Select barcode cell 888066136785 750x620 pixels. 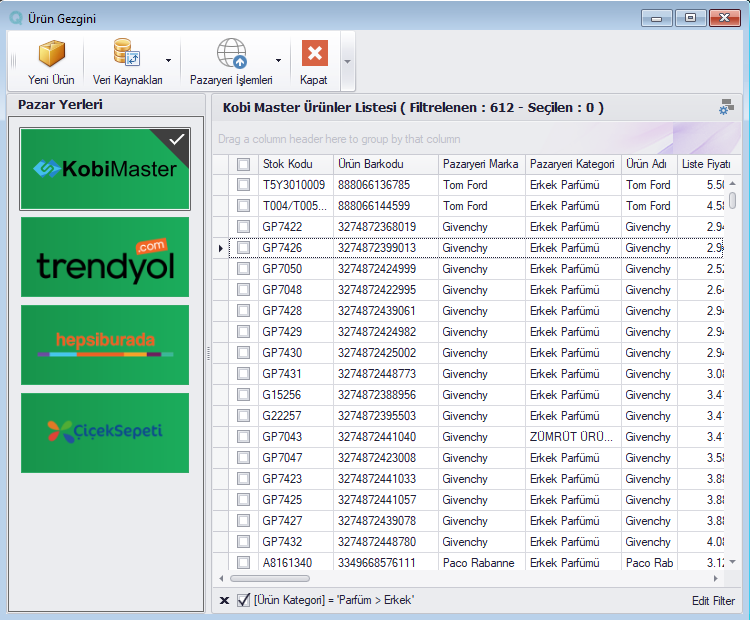tap(386, 185)
